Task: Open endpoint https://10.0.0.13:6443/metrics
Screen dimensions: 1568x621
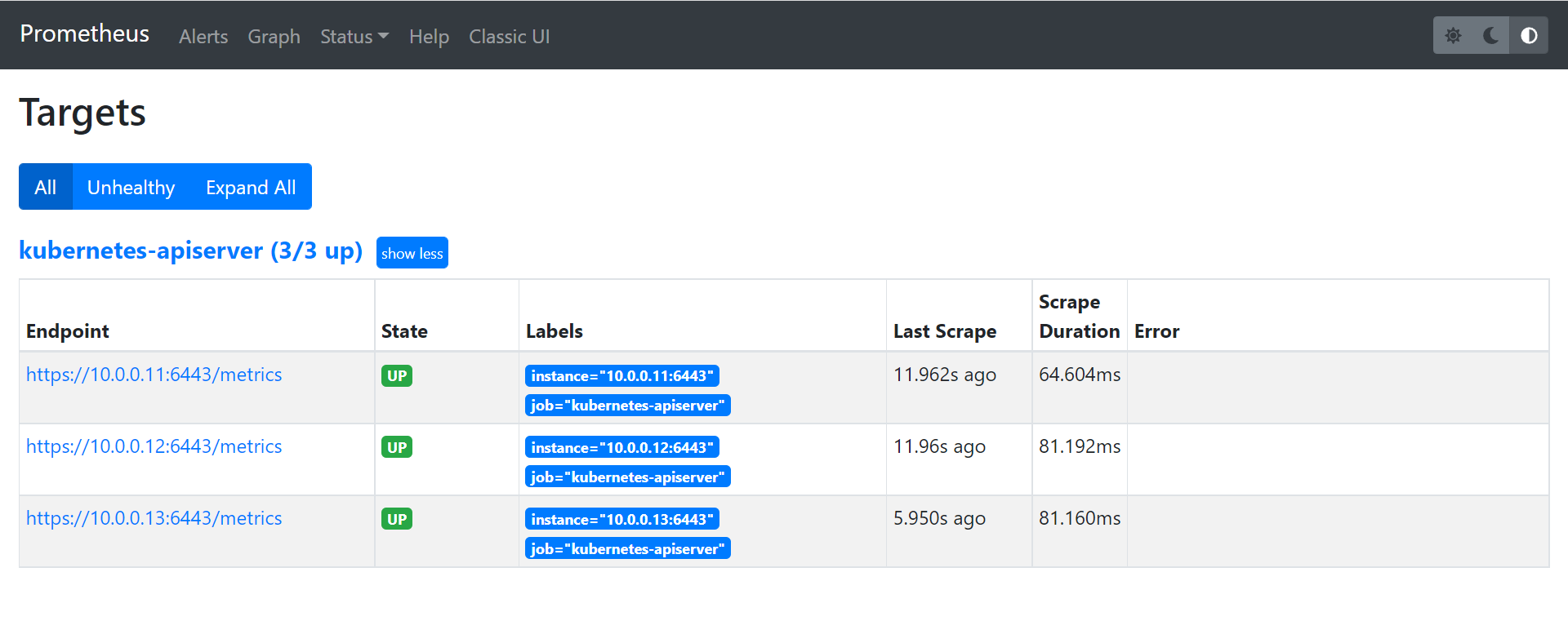Action: click(x=154, y=518)
